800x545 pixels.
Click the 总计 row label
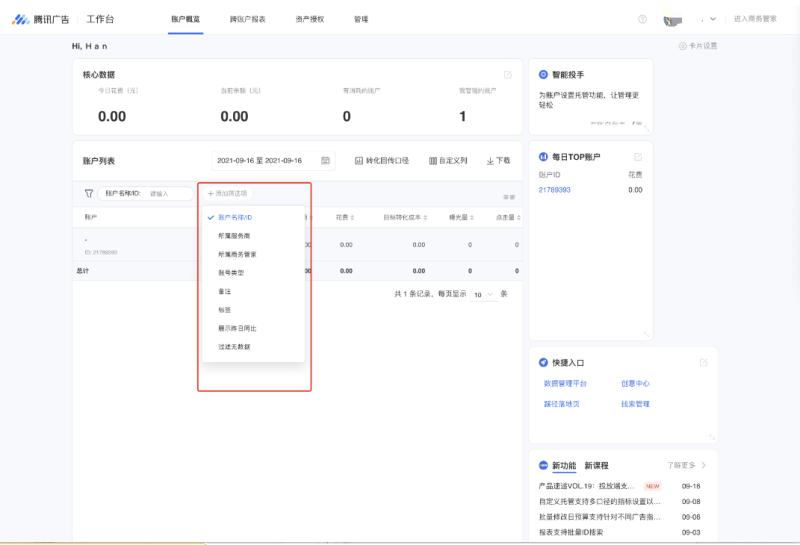[83, 271]
